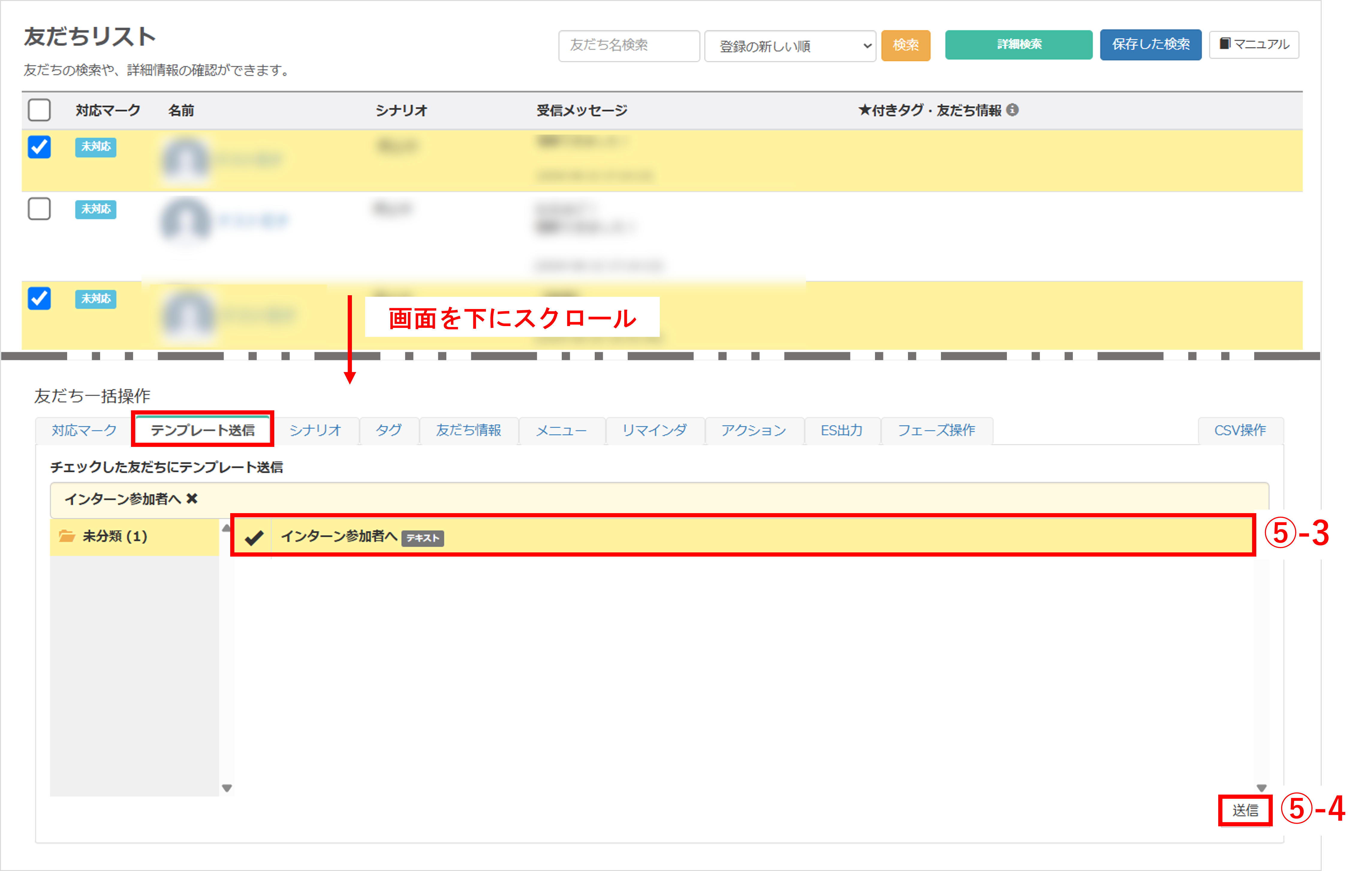This screenshot has height=871, width=1372.
Task: Click the scroll-down arrow in folder list
Action: point(227,788)
